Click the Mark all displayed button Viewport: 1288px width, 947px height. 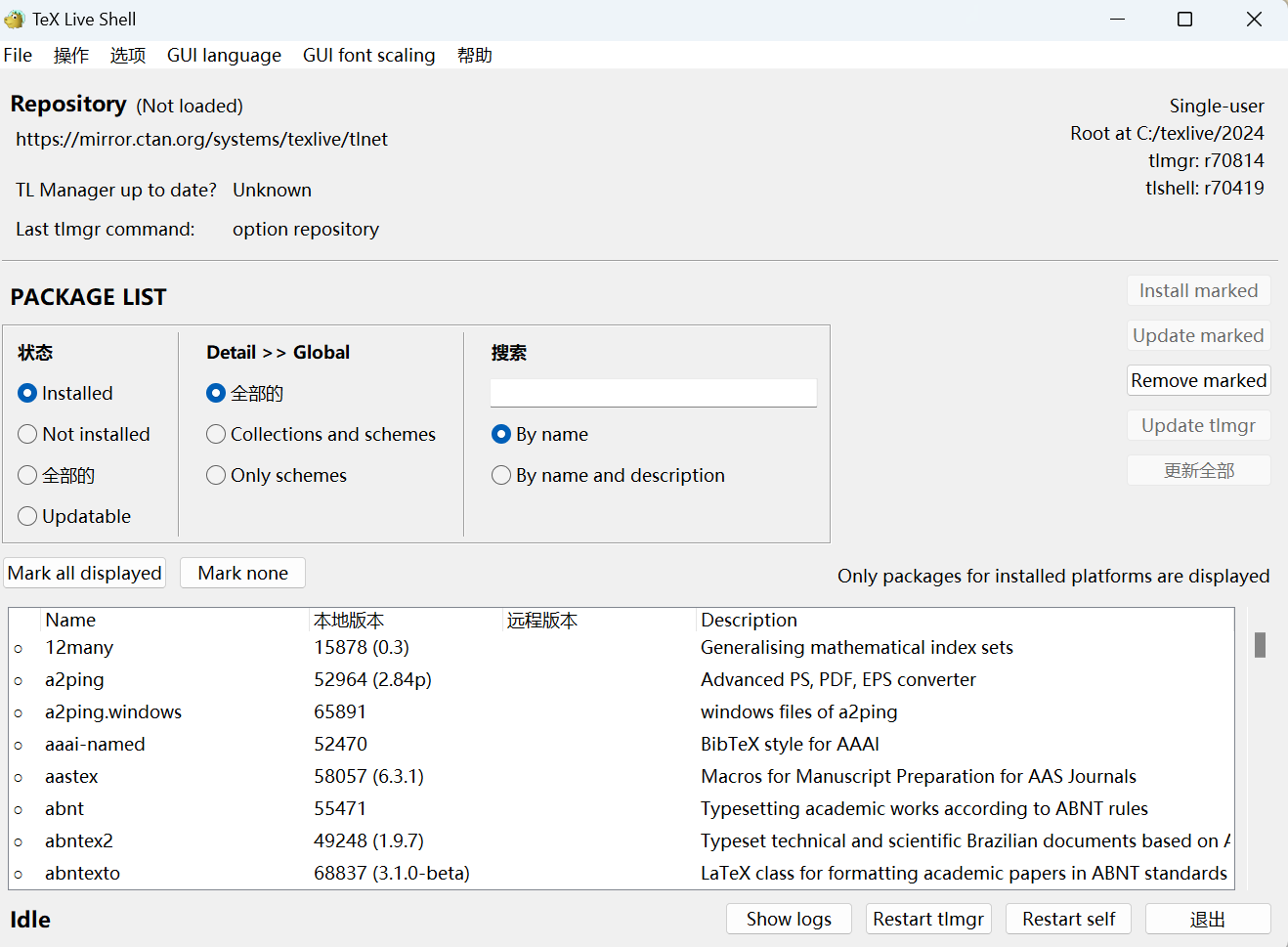[85, 573]
